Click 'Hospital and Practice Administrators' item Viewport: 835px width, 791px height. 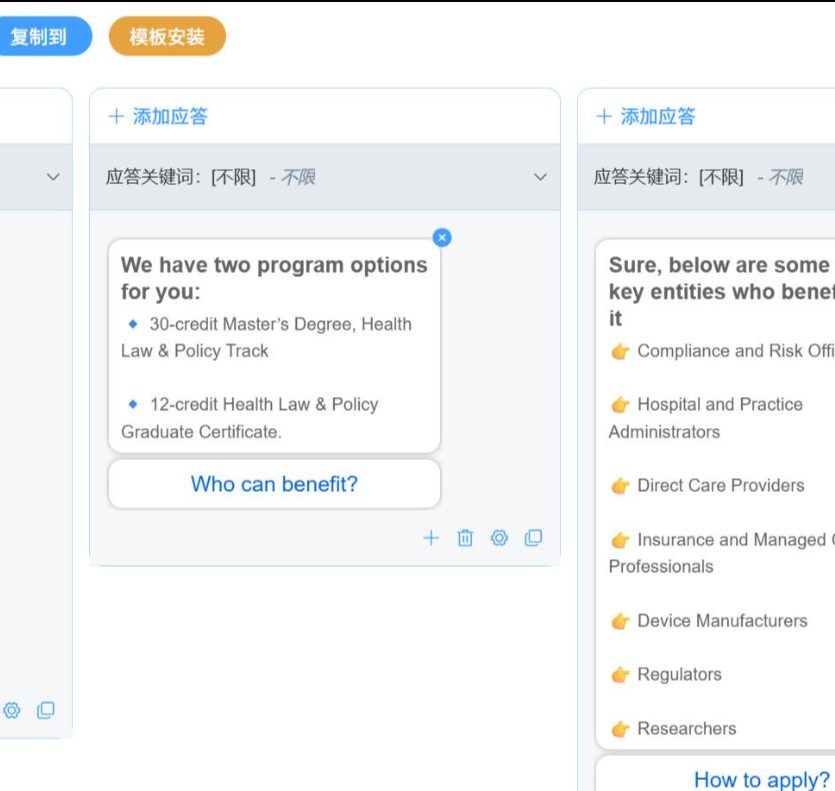[x=706, y=418]
